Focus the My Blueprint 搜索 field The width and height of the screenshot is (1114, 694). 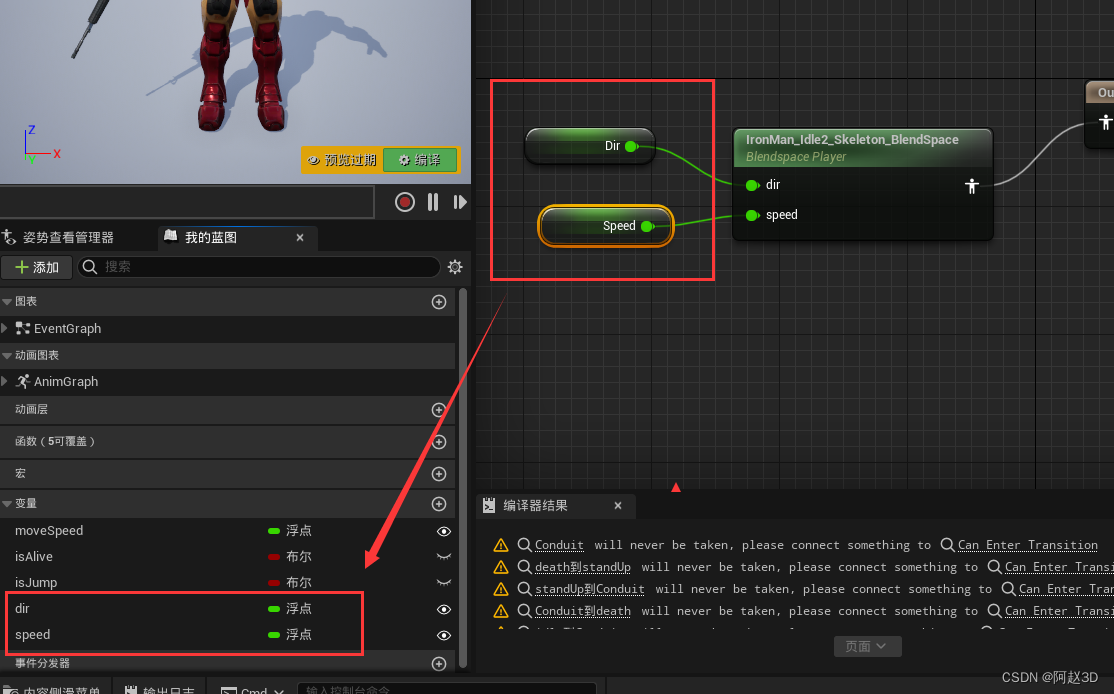click(259, 267)
